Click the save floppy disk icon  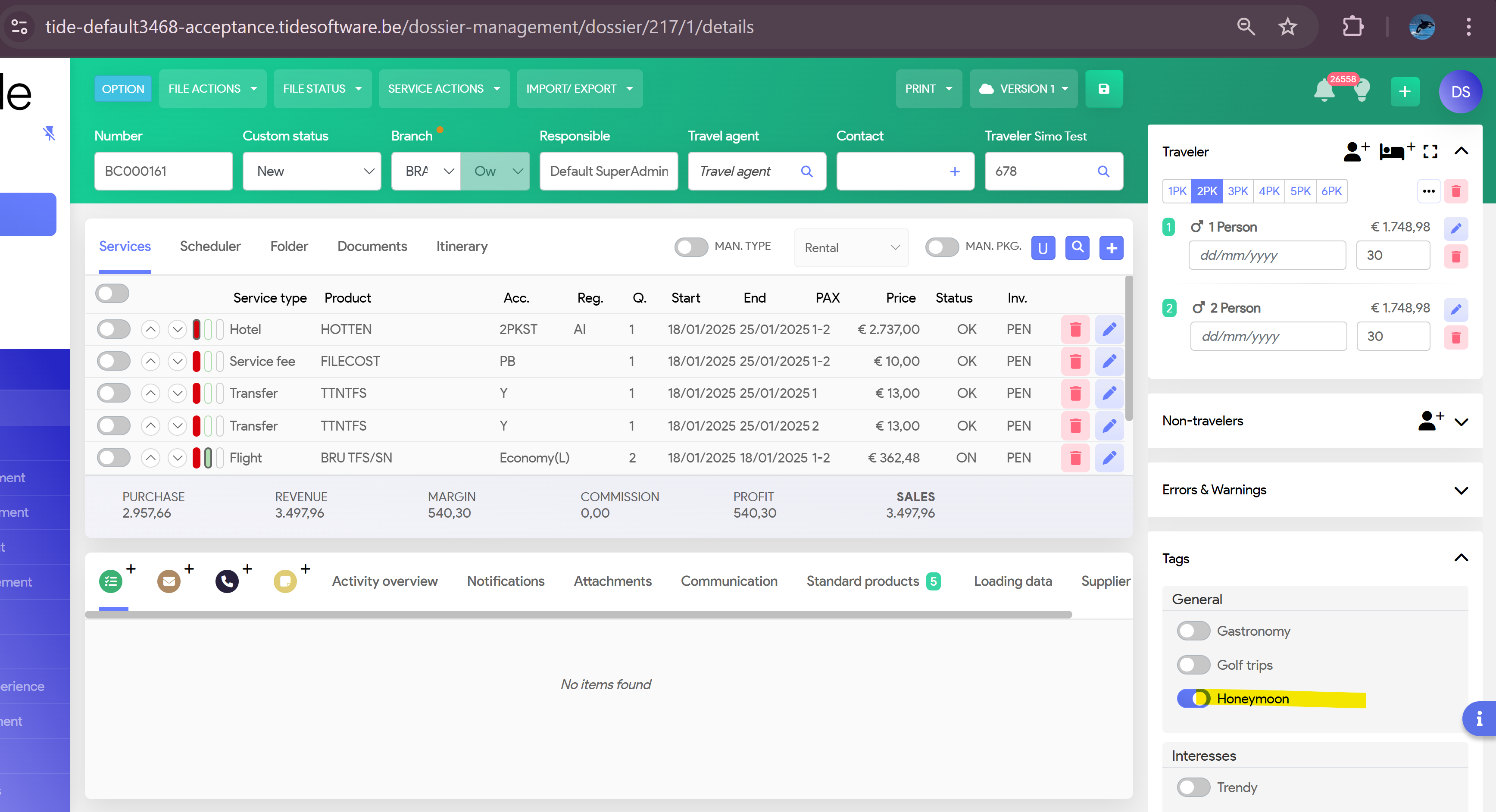tap(1103, 89)
